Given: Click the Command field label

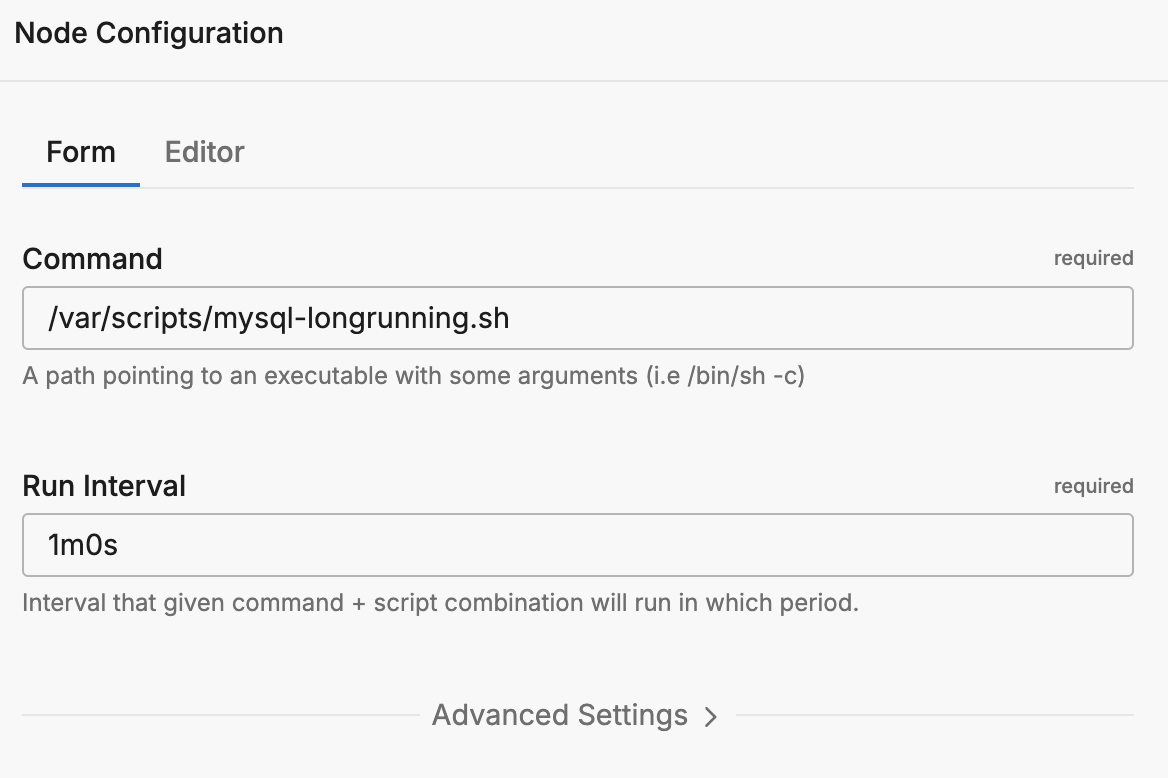Looking at the screenshot, I should [92, 259].
